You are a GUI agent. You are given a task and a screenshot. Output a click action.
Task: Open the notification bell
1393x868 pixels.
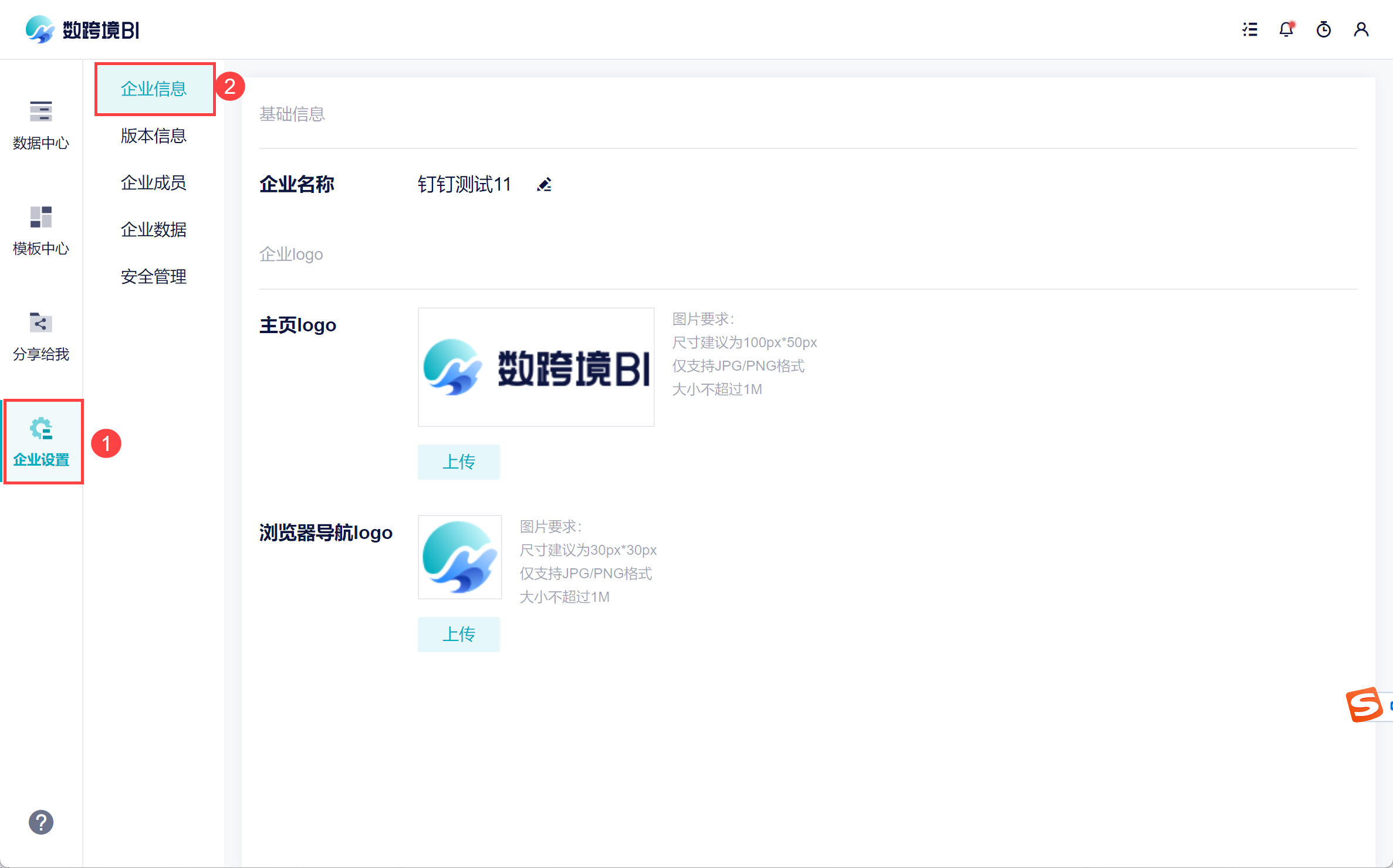click(1286, 29)
